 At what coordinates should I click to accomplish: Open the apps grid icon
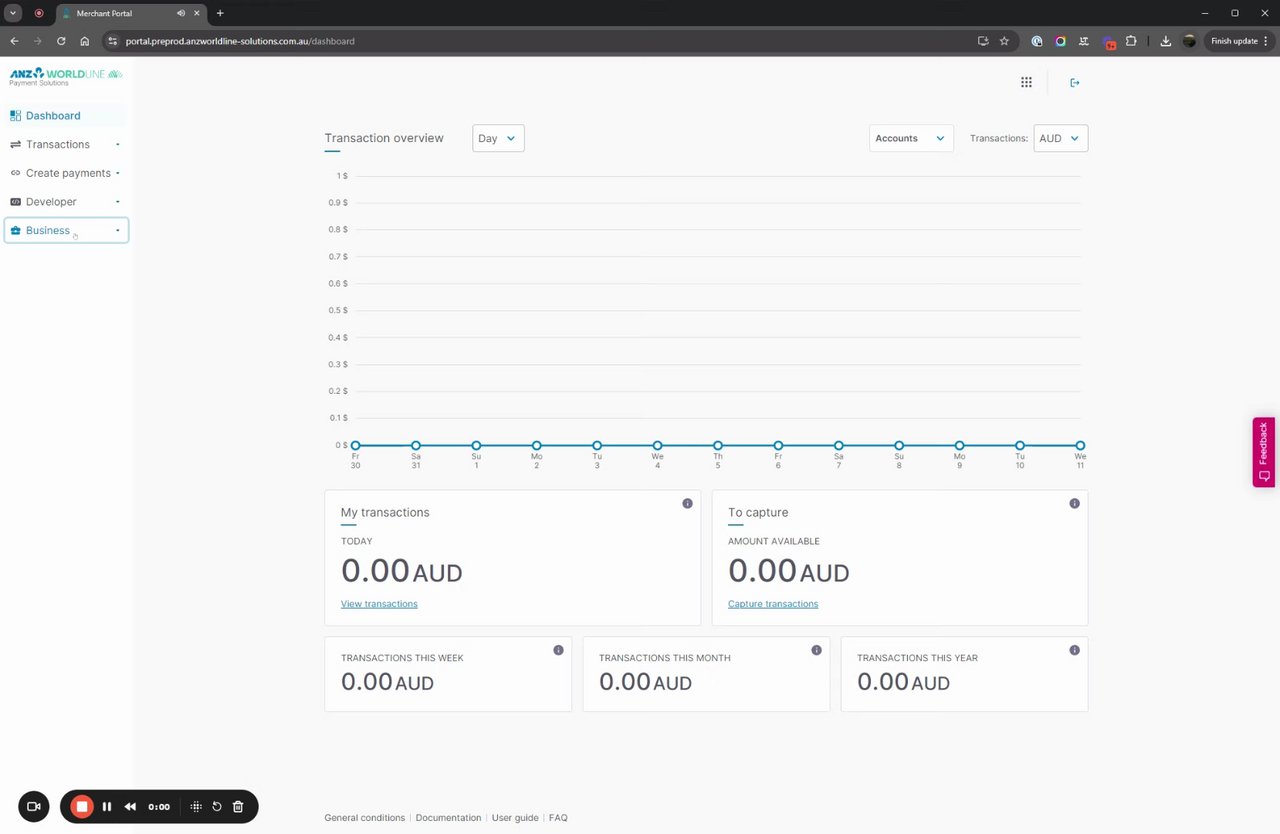(x=1026, y=82)
